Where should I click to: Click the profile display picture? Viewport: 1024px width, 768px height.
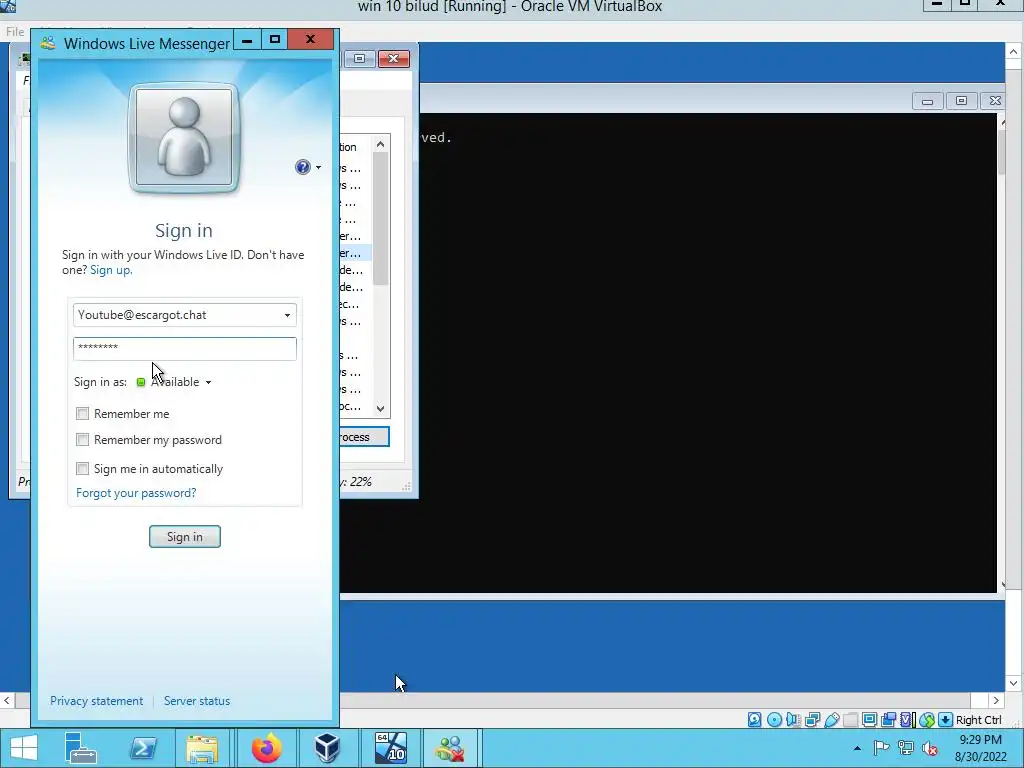tap(184, 138)
